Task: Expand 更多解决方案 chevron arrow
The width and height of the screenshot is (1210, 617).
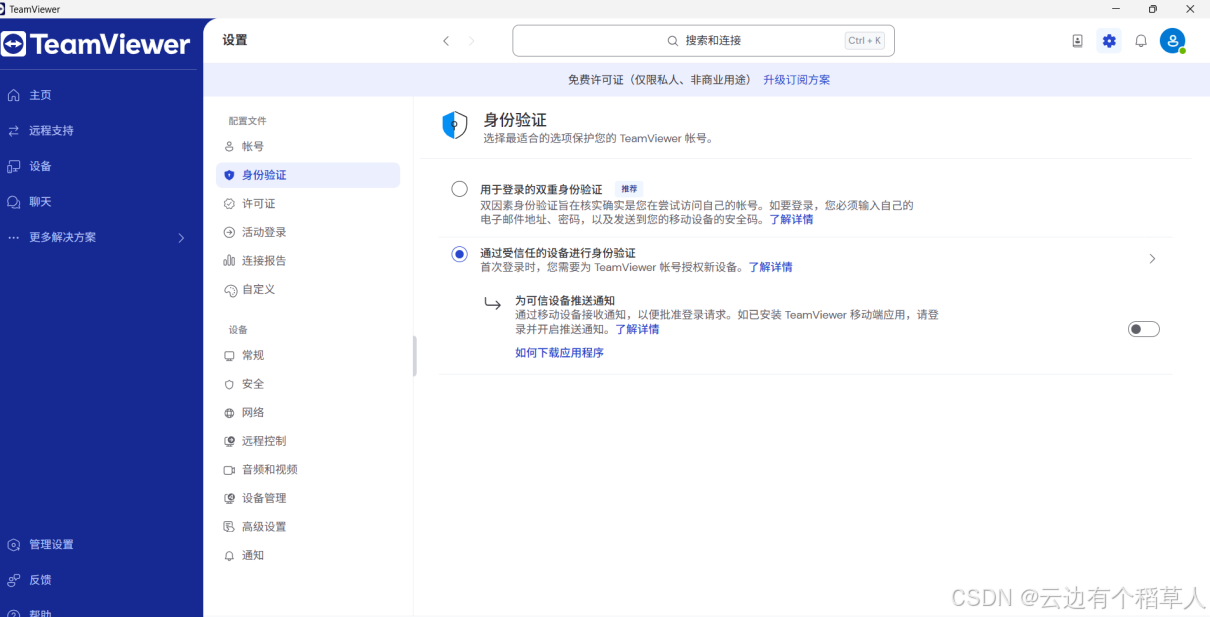Action: tap(181, 238)
